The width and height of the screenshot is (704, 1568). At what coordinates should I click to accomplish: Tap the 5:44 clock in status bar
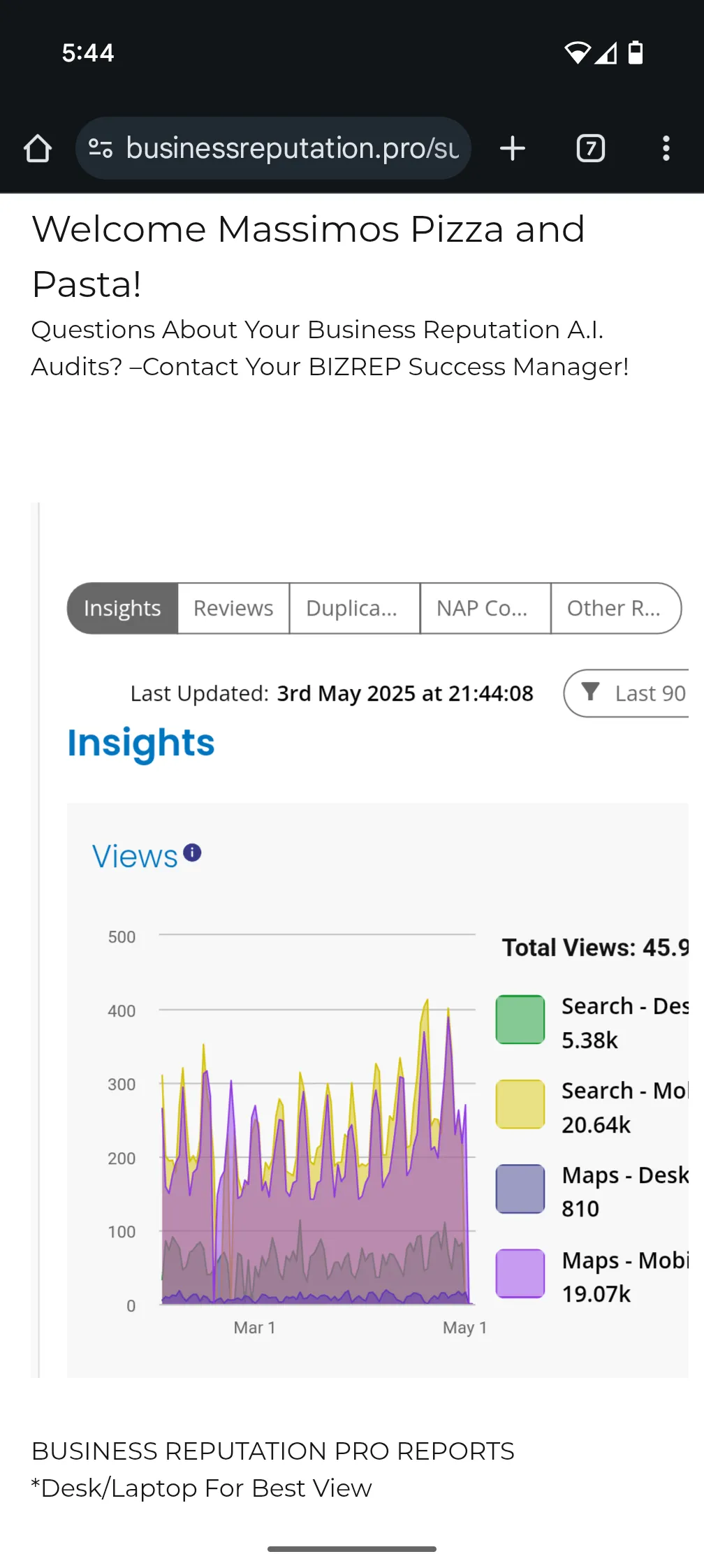pyautogui.click(x=88, y=53)
